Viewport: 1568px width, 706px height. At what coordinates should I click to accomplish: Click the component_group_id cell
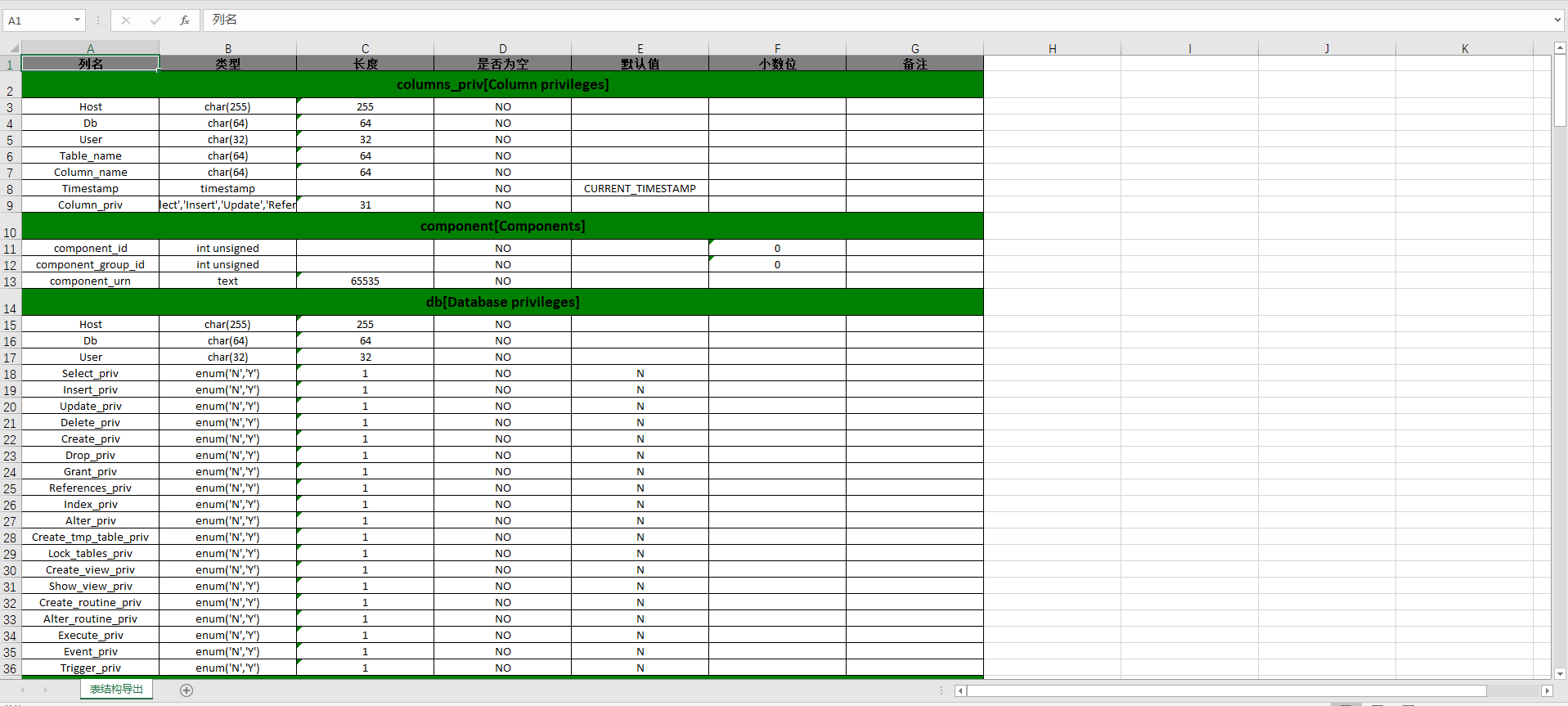(x=91, y=265)
